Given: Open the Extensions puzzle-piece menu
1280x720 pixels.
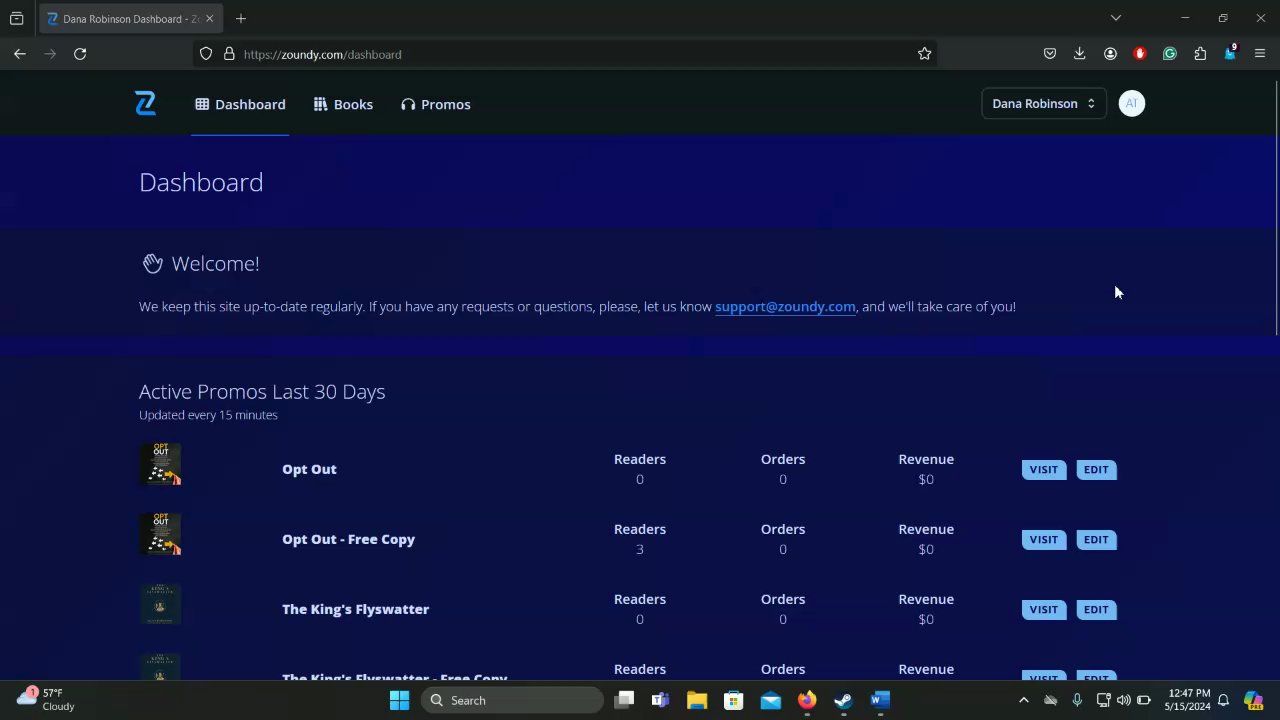Looking at the screenshot, I should [x=1200, y=54].
